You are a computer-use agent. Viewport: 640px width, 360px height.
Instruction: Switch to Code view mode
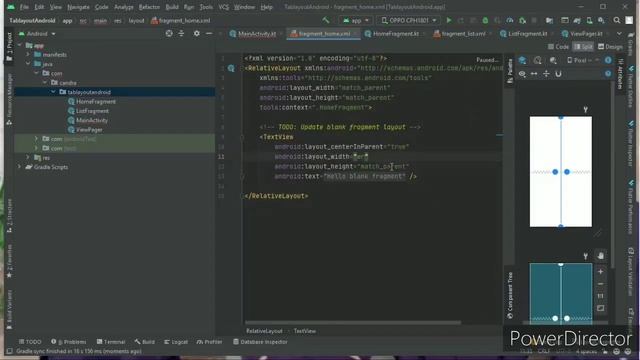[558, 47]
